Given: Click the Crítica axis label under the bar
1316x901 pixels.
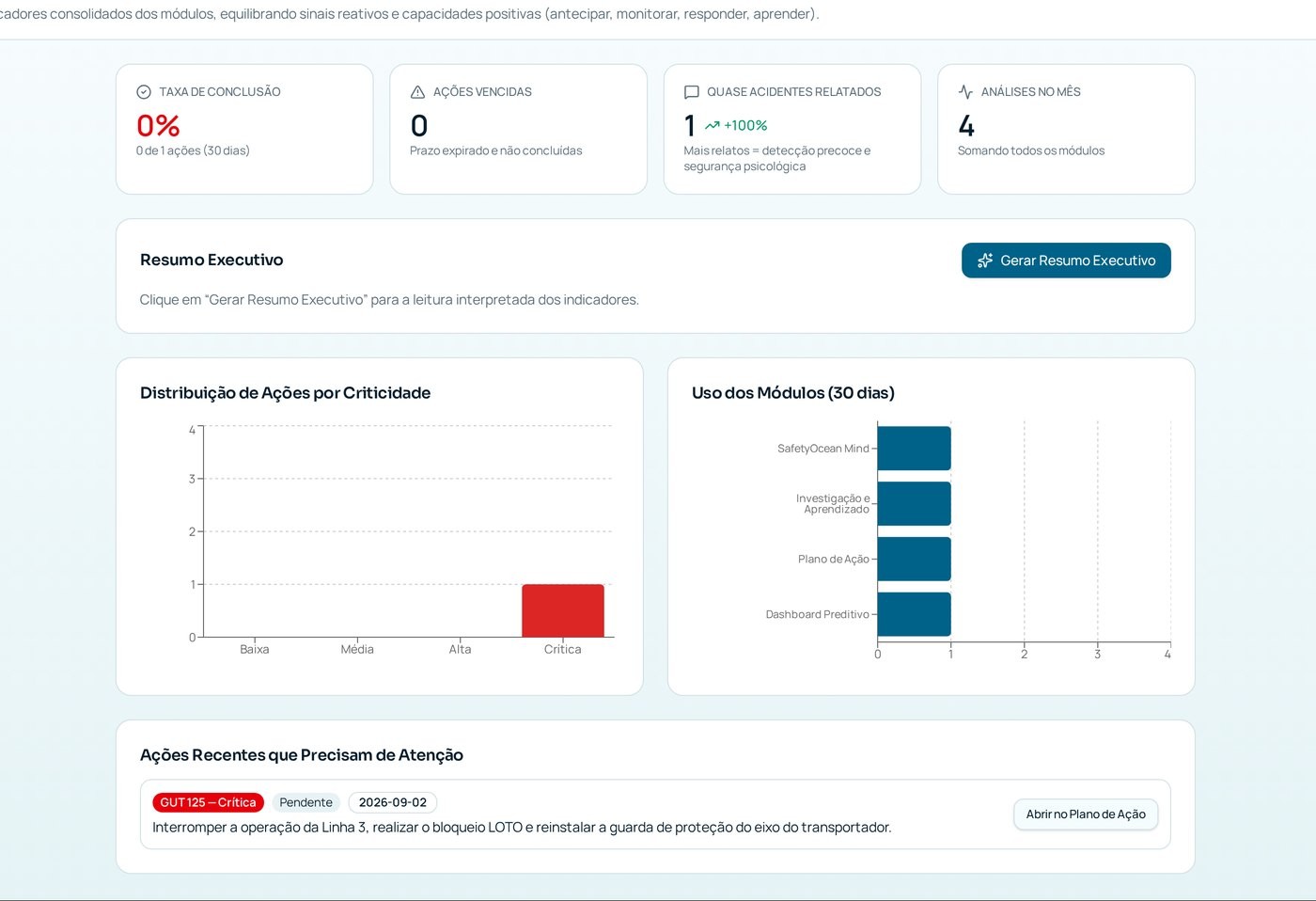Looking at the screenshot, I should [x=563, y=649].
